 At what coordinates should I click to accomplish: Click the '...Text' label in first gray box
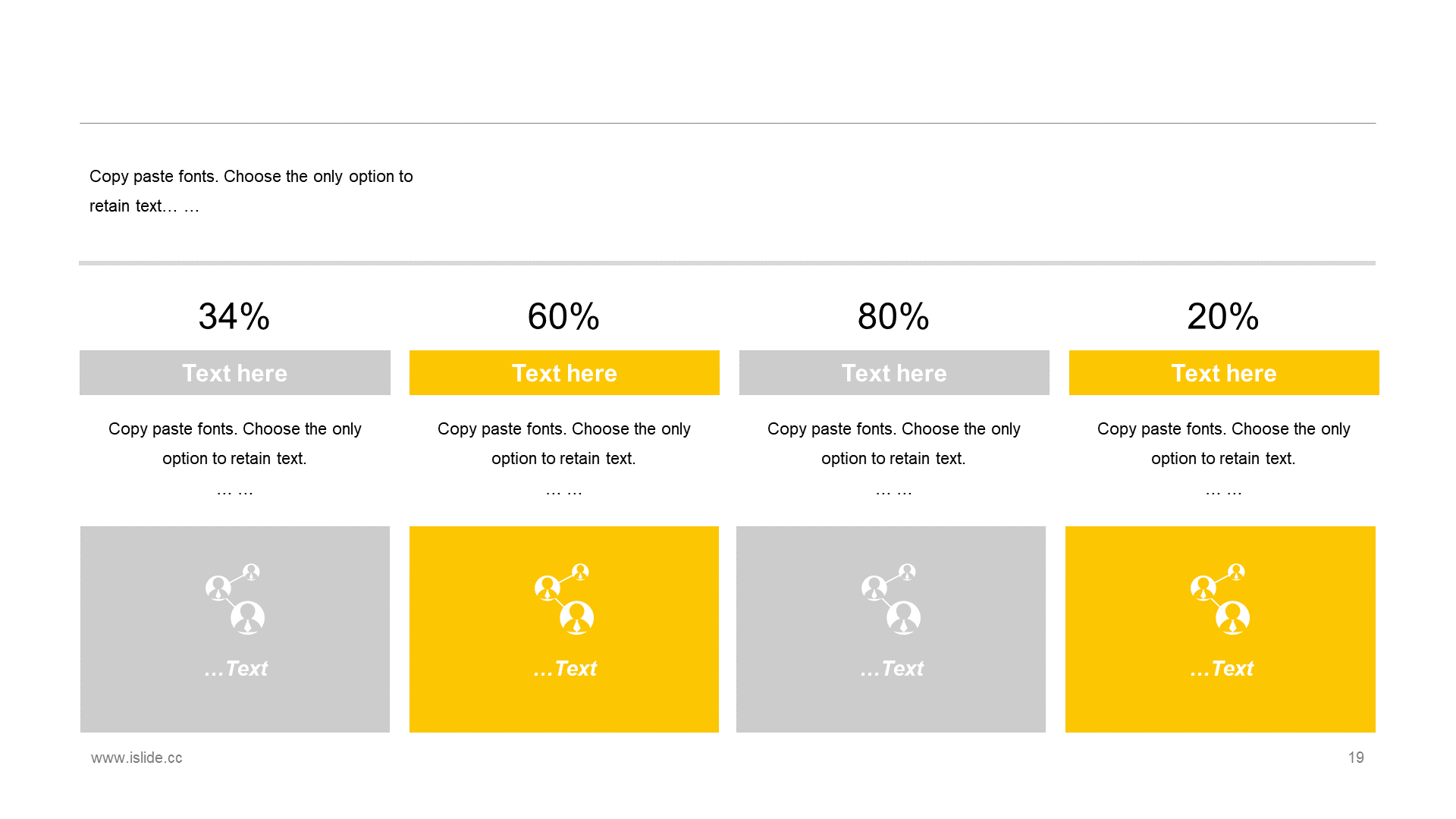tap(236, 668)
